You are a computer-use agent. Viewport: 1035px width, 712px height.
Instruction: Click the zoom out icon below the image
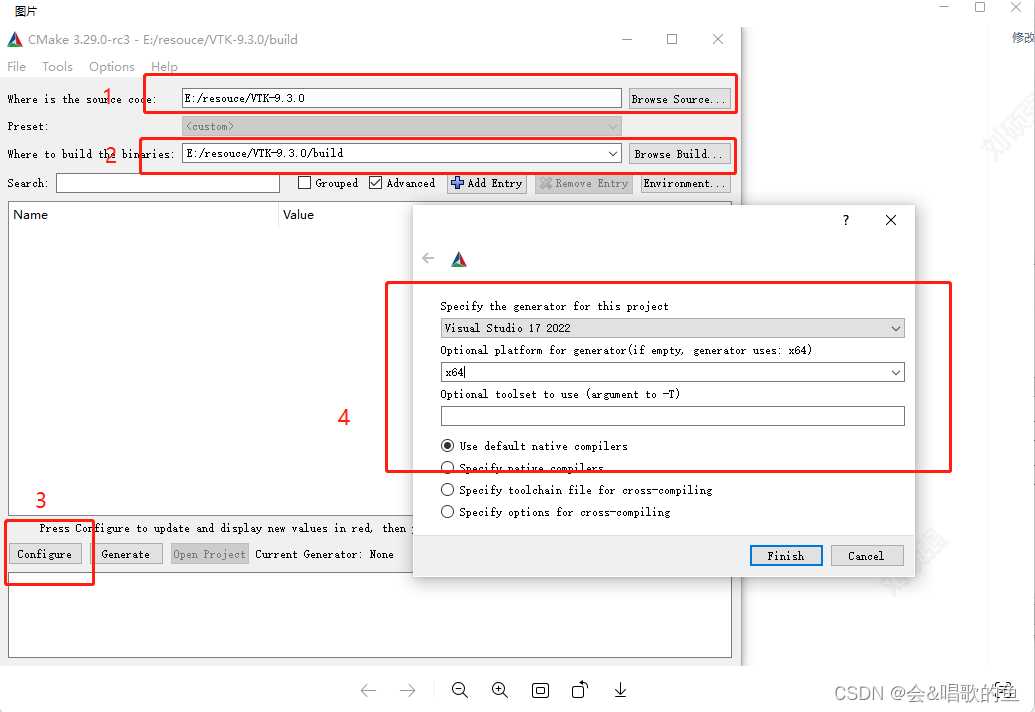click(x=459, y=690)
